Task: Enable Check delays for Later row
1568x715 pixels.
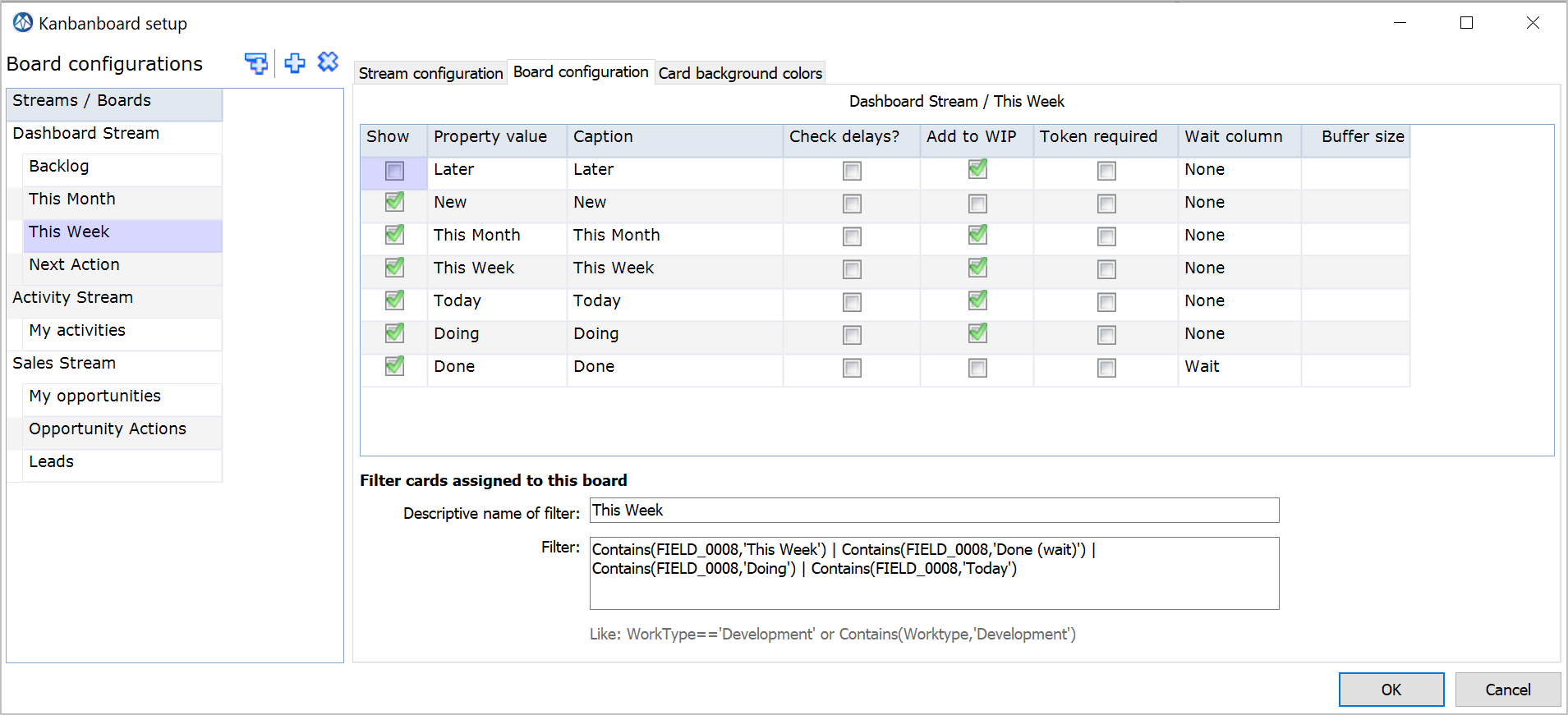Action: pyautogui.click(x=852, y=171)
